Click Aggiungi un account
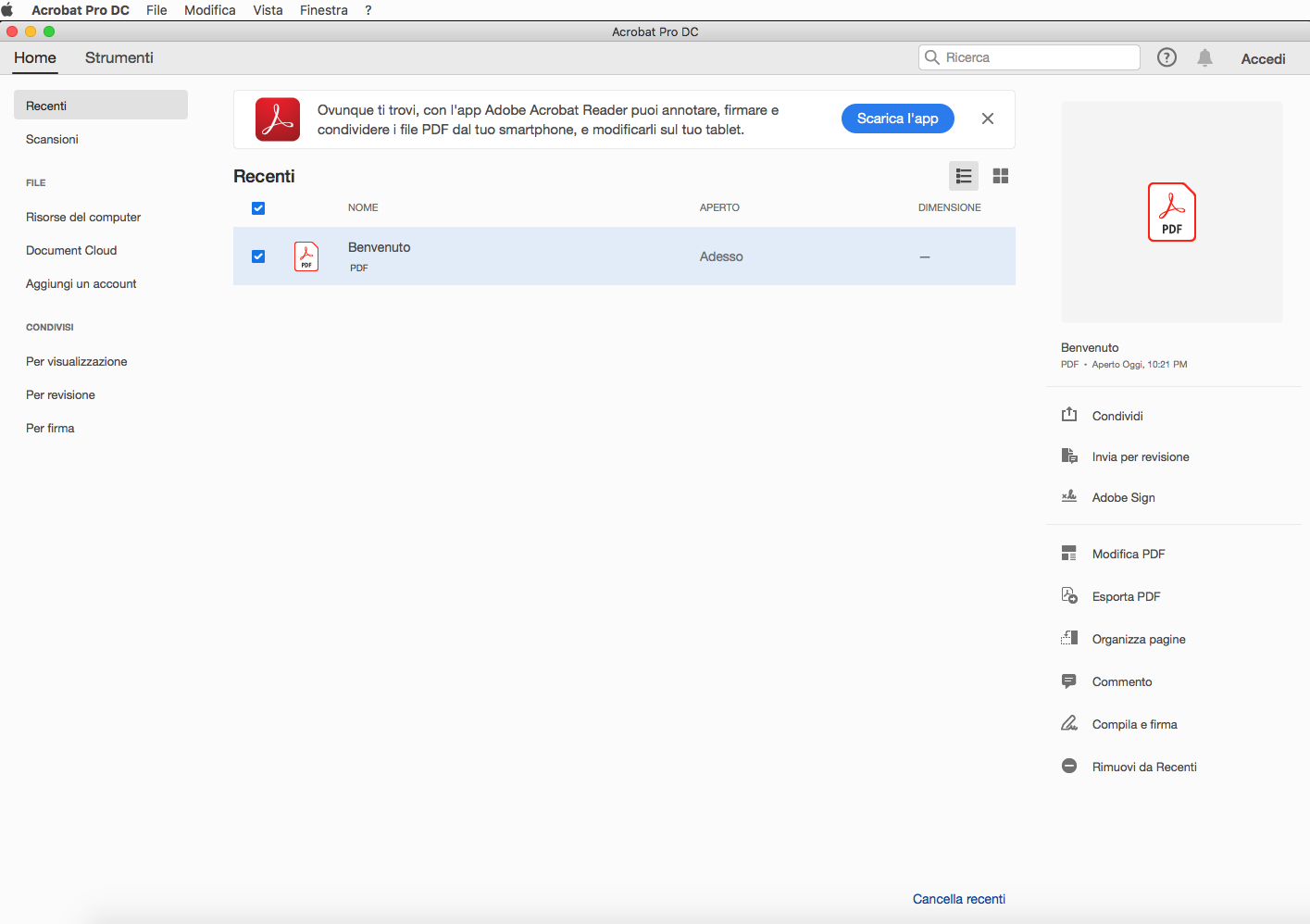Viewport: 1310px width, 924px height. coord(81,283)
